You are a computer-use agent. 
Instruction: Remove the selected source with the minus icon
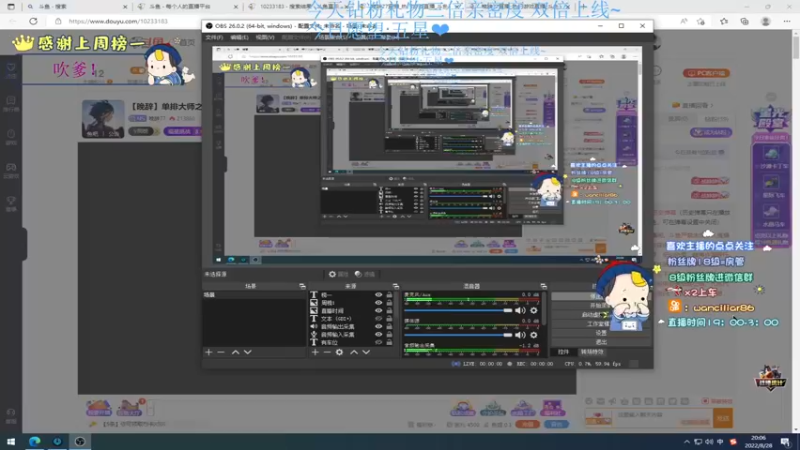point(327,352)
